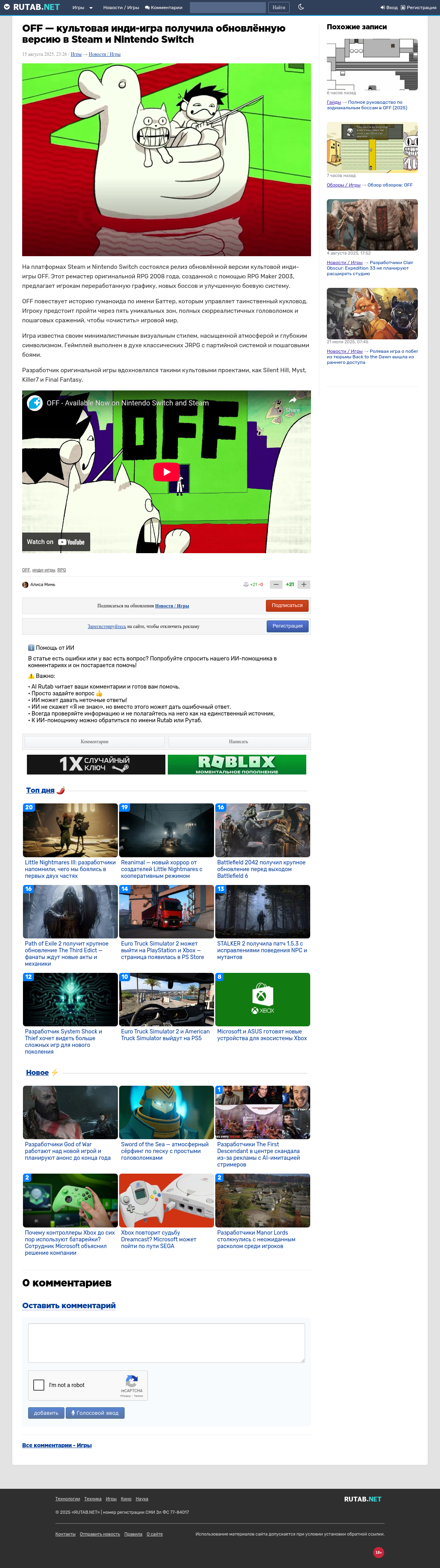Image resolution: width=440 pixels, height=1568 pixels.
Task: Click the Найти search button
Action: pos(279,7)
